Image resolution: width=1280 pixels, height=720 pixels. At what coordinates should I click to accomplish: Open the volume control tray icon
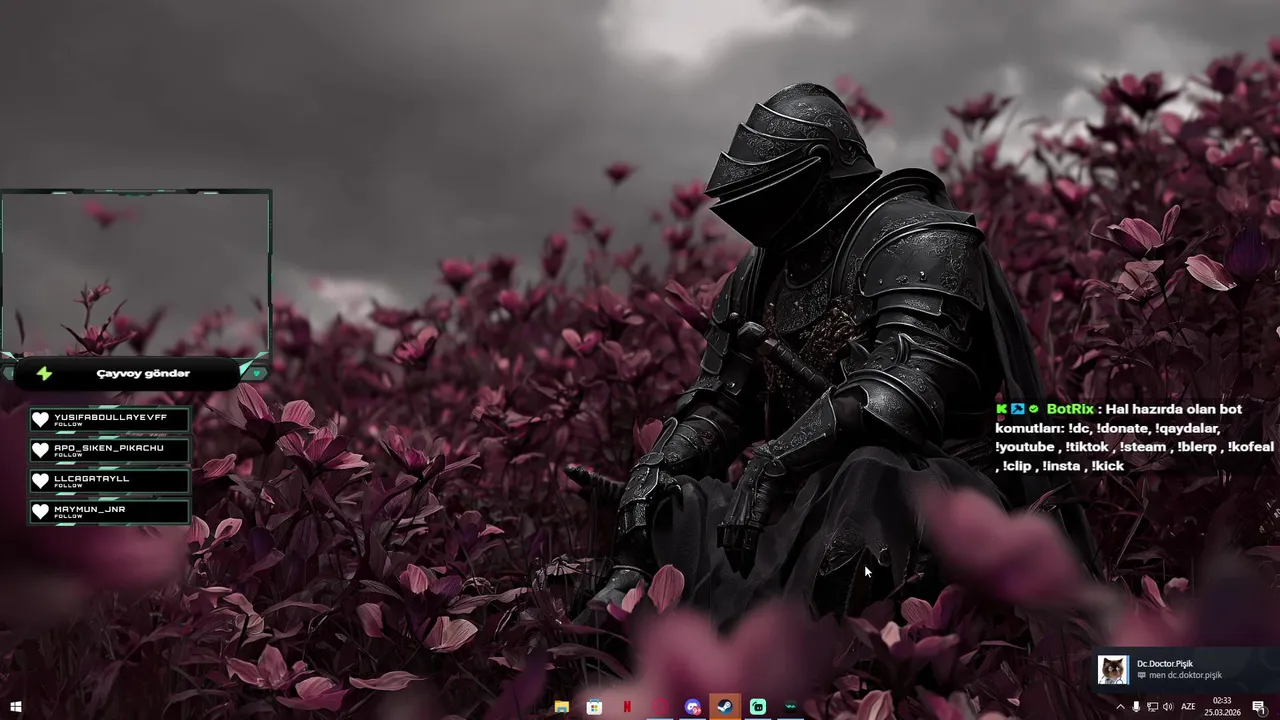coord(1167,707)
